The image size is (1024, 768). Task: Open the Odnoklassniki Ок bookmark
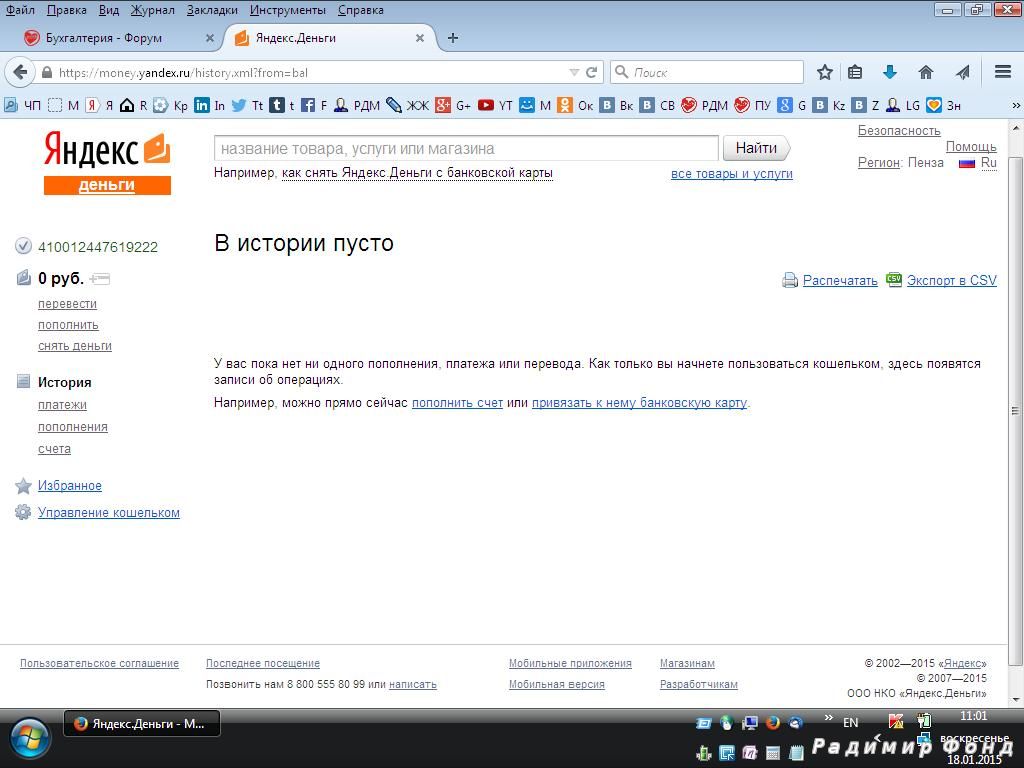[575, 105]
